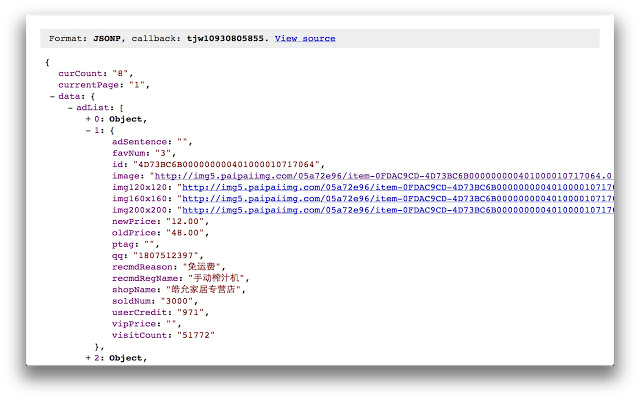
Task: Open the View source link
Action: coord(305,38)
